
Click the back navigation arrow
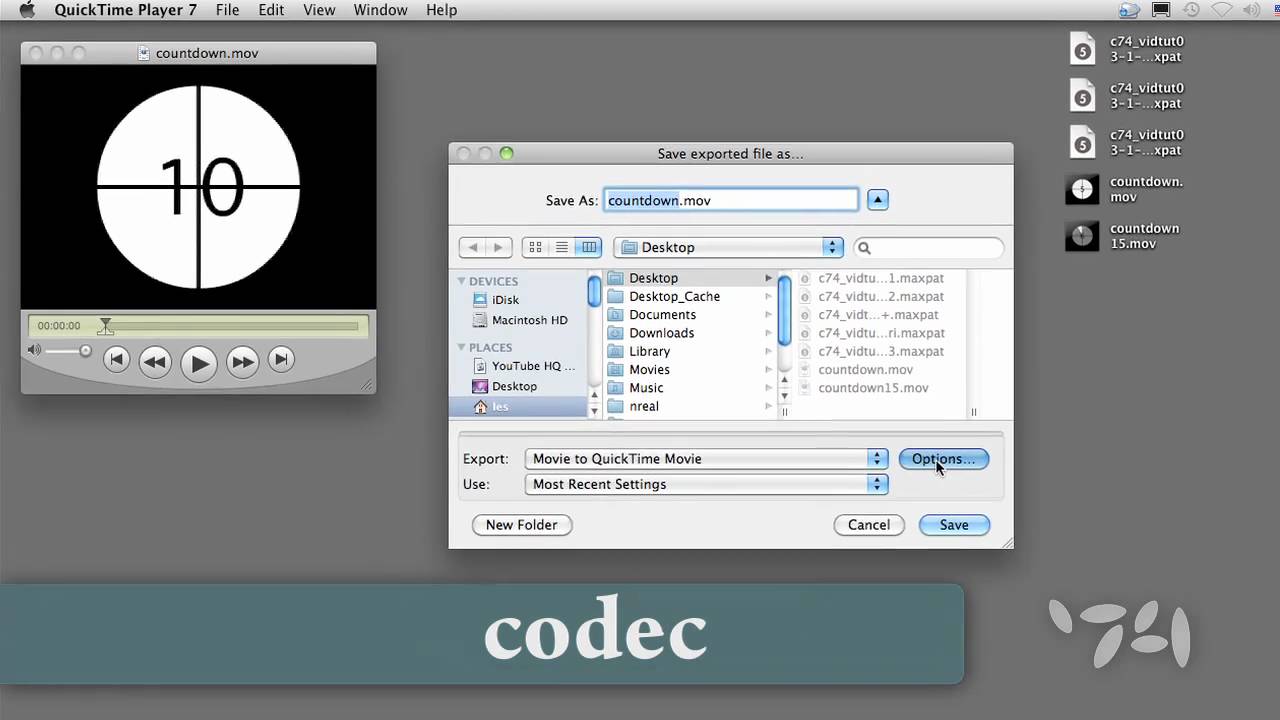[x=473, y=247]
